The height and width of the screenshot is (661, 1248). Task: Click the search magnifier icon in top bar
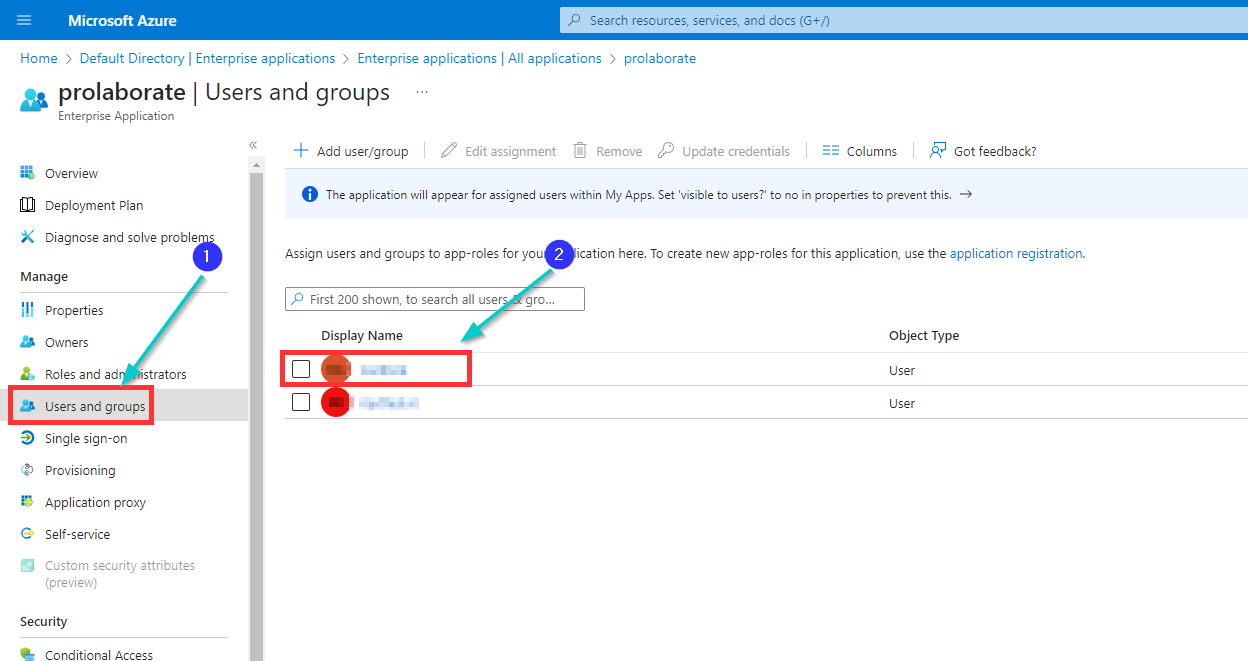point(574,20)
